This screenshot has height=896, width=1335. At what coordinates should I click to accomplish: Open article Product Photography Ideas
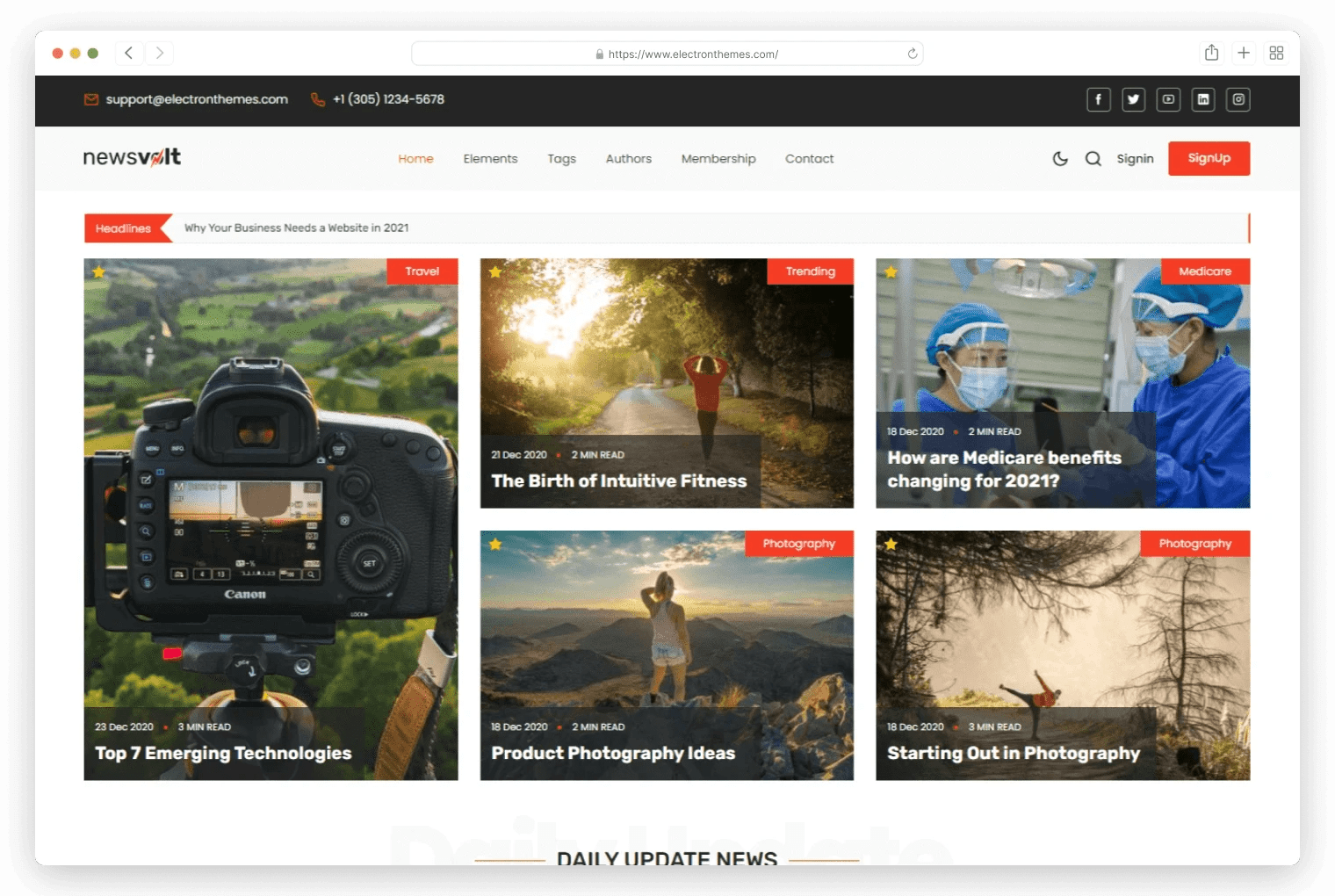[x=613, y=753]
